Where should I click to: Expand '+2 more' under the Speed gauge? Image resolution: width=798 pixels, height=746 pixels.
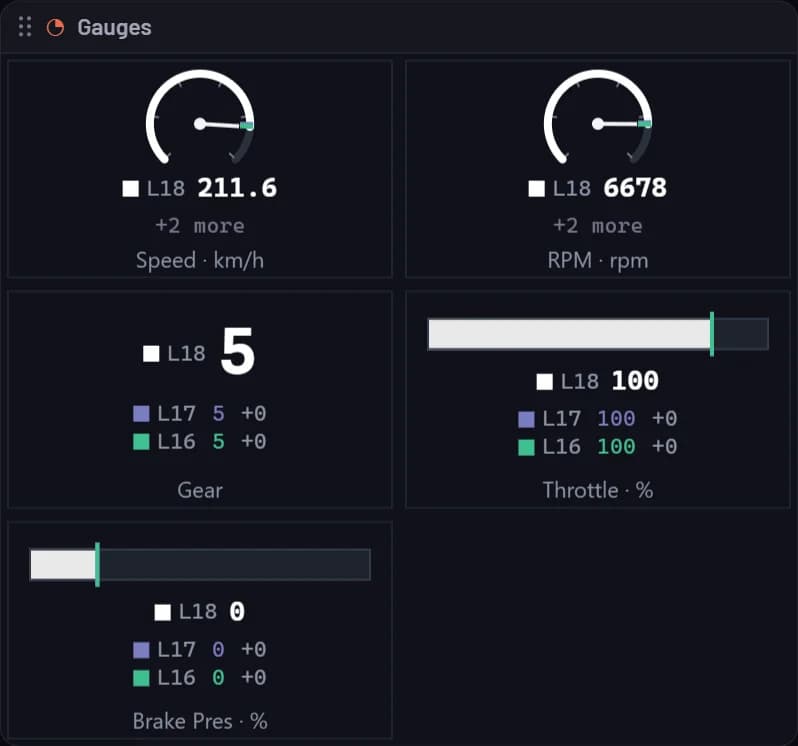tap(200, 225)
